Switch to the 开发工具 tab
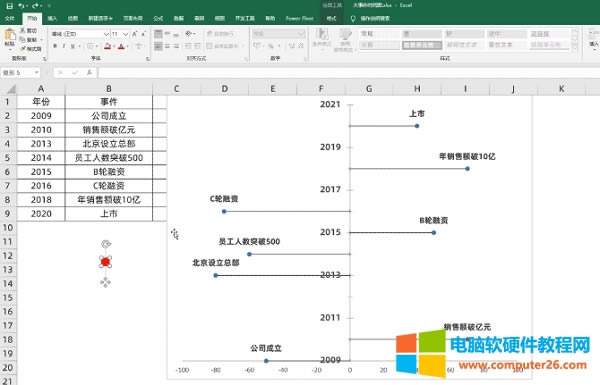600x385 pixels. click(x=245, y=18)
